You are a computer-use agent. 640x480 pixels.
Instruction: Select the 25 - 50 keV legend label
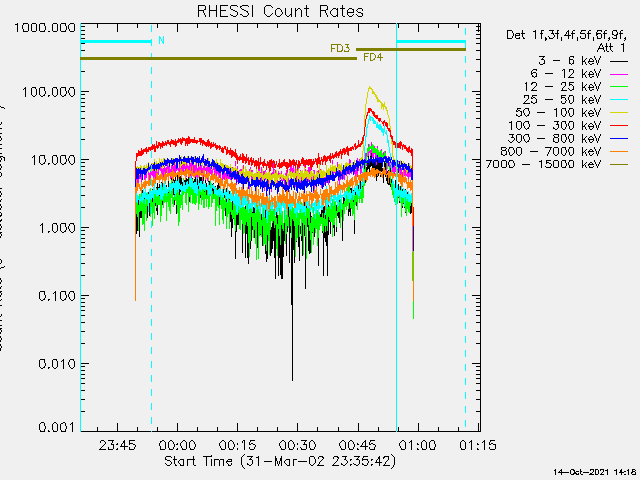point(562,100)
